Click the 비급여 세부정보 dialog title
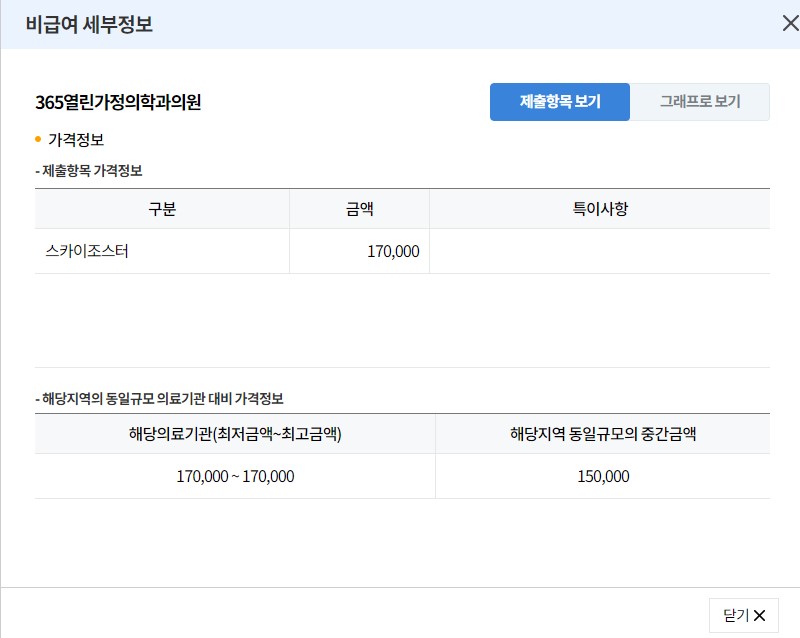 [x=89, y=24]
